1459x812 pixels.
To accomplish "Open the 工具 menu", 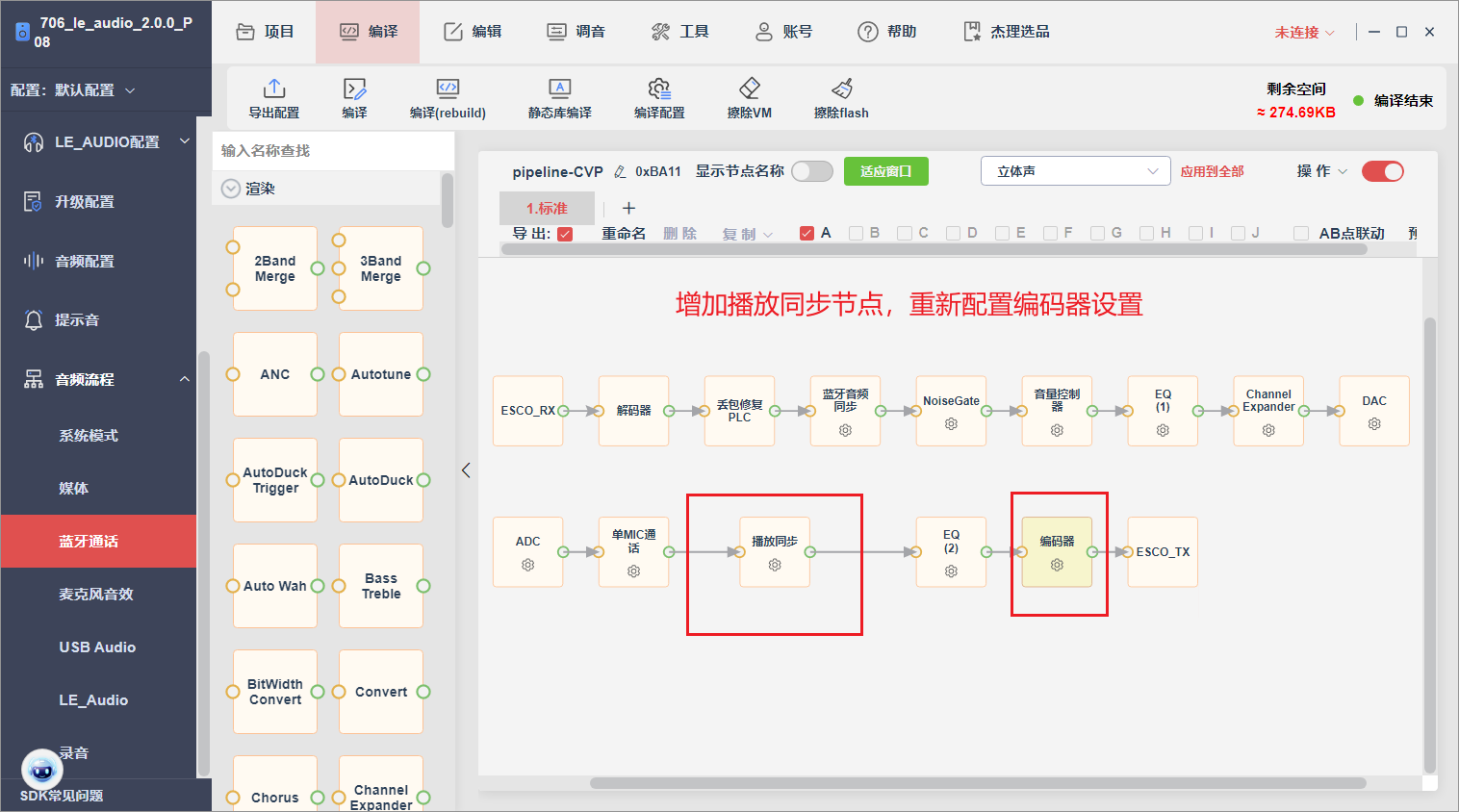I will (679, 32).
